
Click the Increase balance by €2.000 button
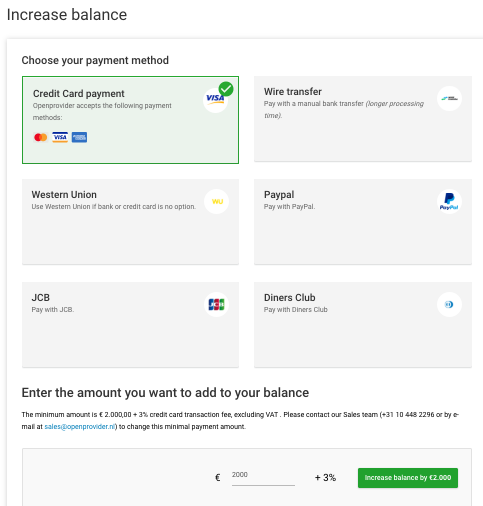pyautogui.click(x=408, y=478)
